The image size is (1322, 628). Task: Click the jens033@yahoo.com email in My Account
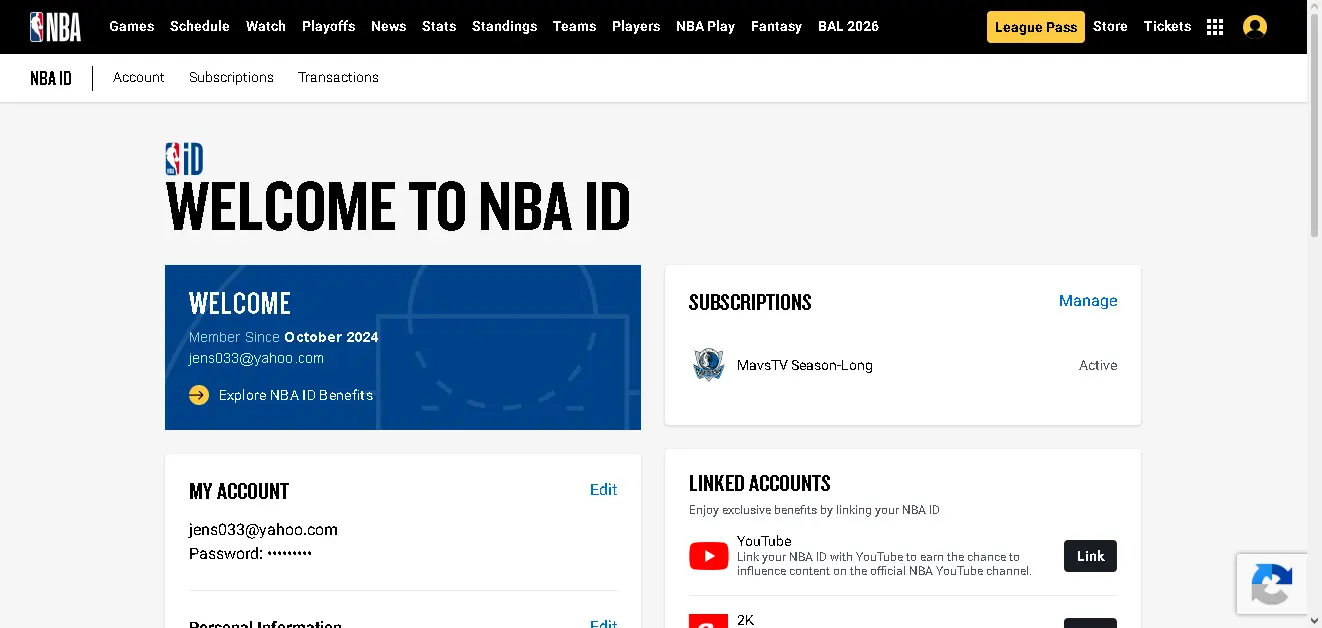coord(263,530)
